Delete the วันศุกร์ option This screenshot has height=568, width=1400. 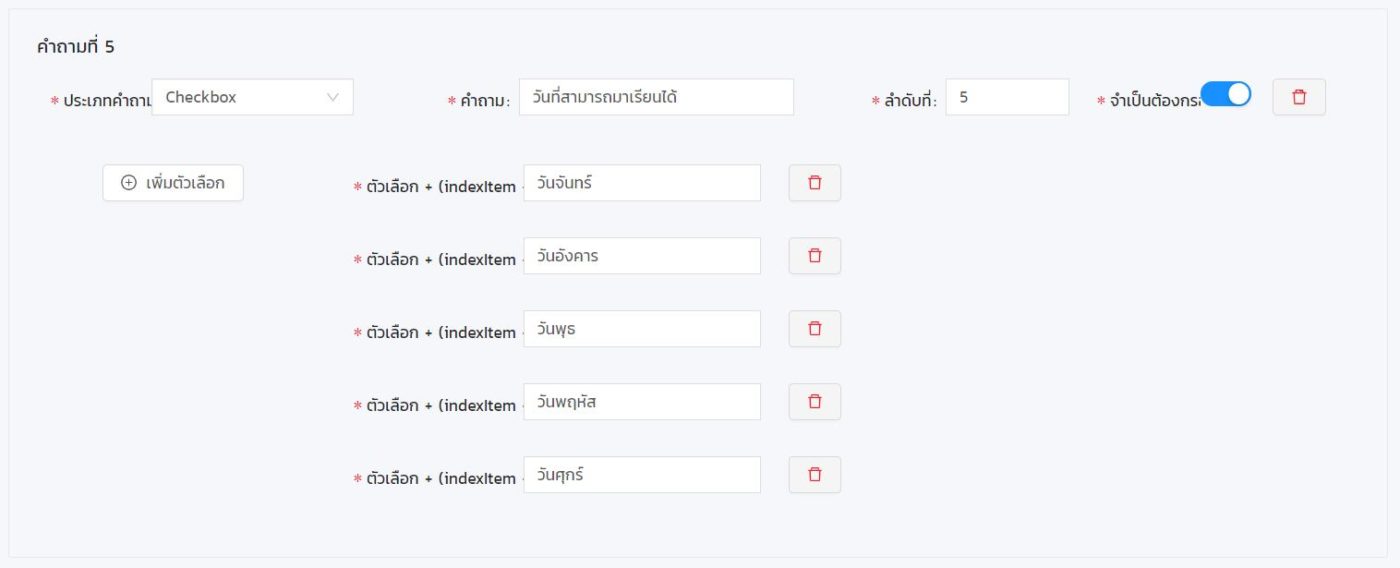(814, 475)
